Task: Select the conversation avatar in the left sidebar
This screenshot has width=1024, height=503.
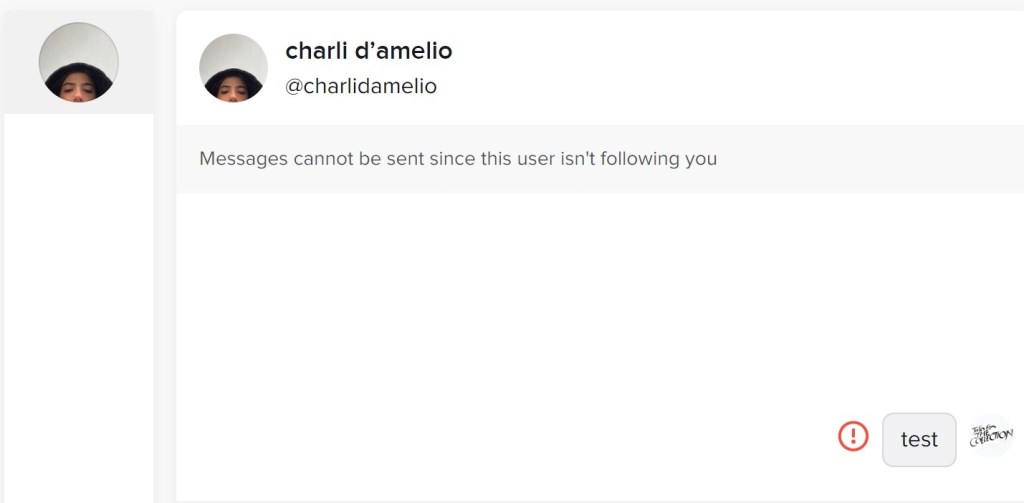Action: (78, 62)
